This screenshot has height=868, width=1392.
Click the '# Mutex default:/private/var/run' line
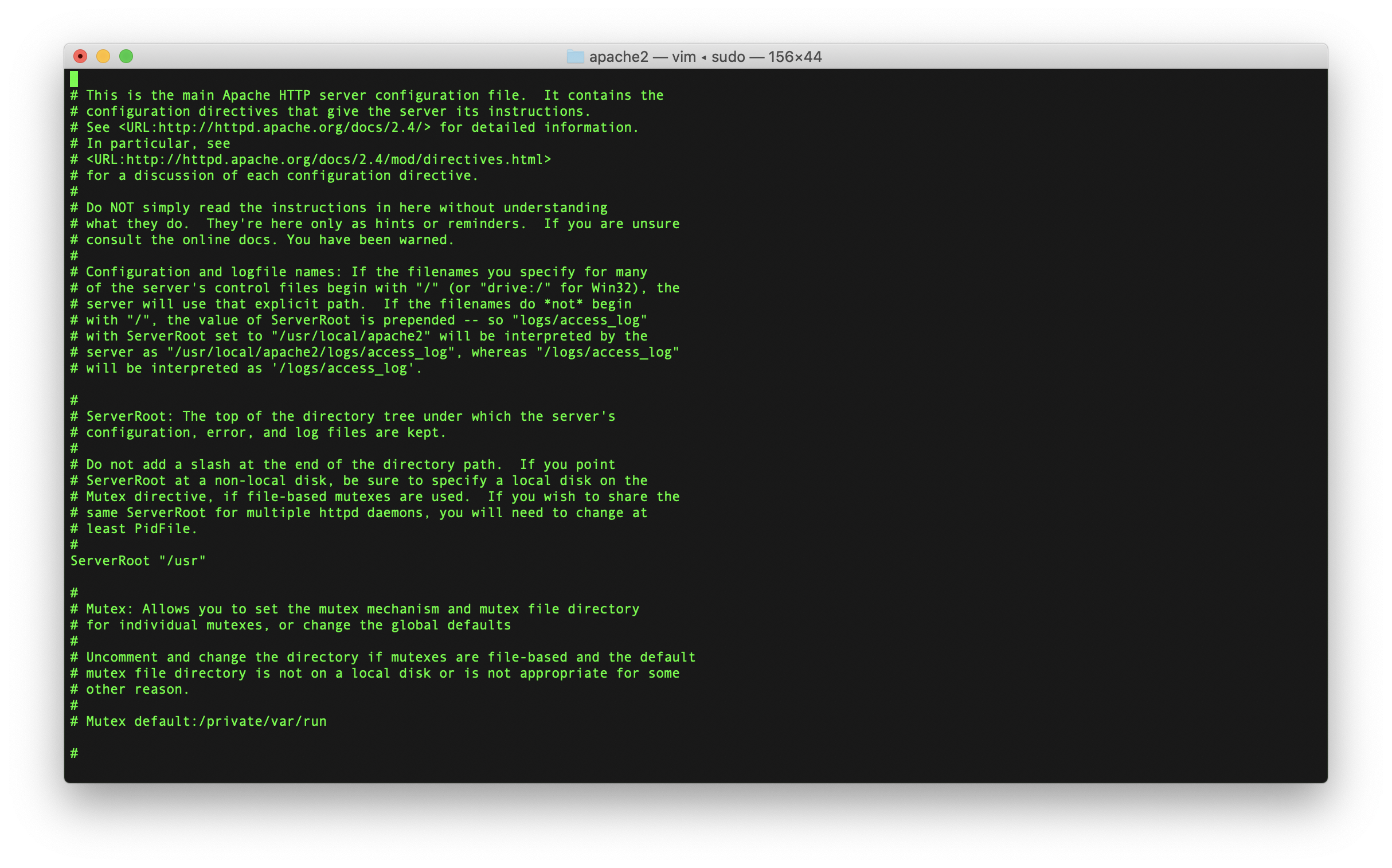coord(198,722)
